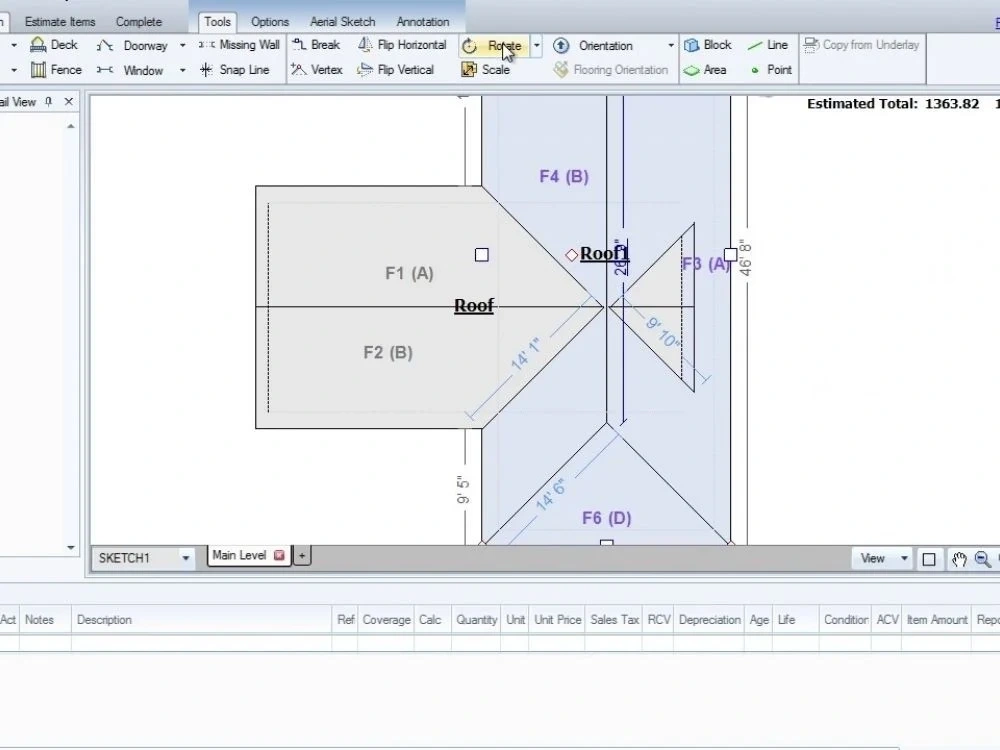Add a new level with the plus button
Image resolution: width=1000 pixels, height=750 pixels.
(302, 555)
